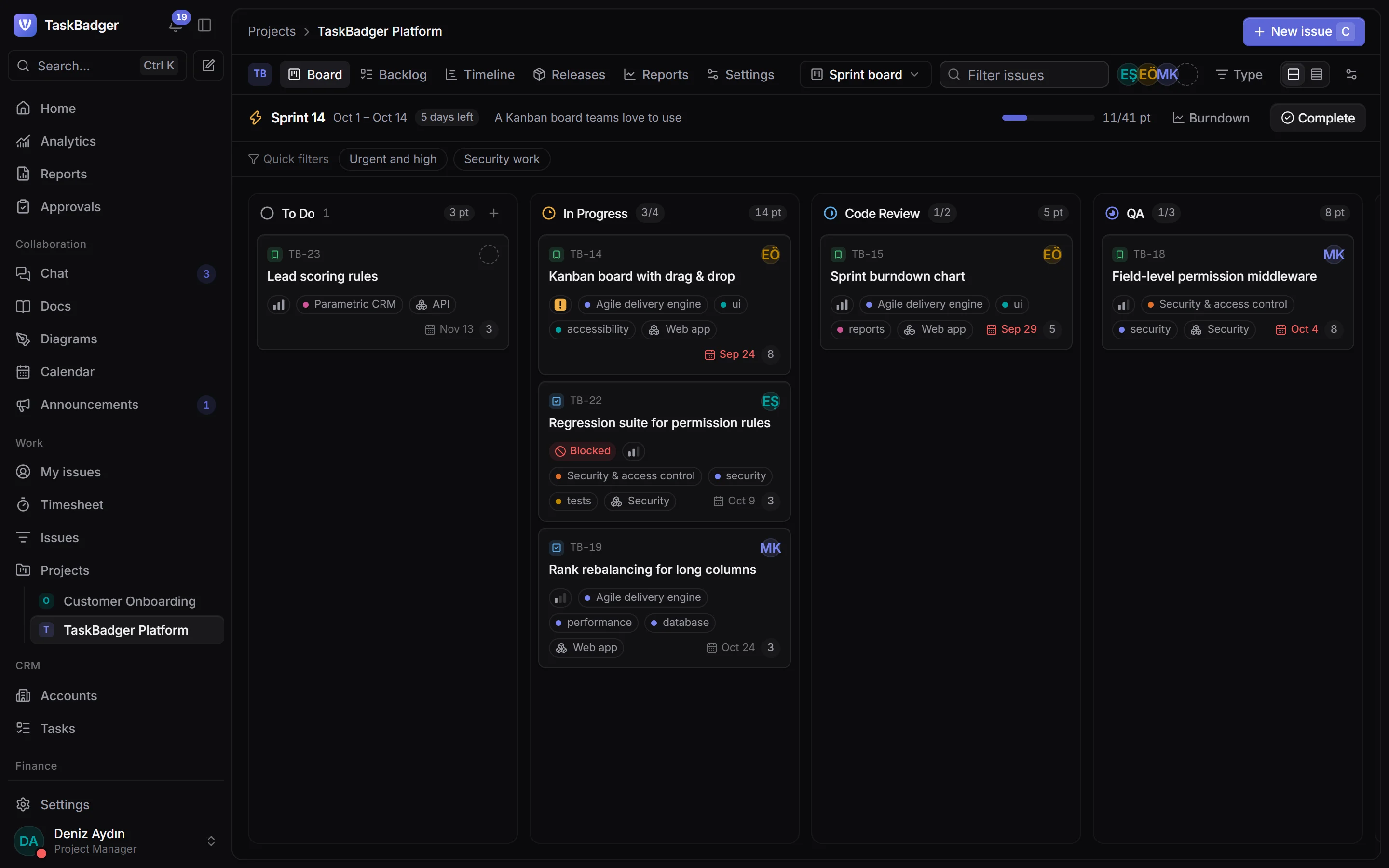Click MK avatar on Rank rebalancing card
1389x868 pixels.
[x=770, y=548]
